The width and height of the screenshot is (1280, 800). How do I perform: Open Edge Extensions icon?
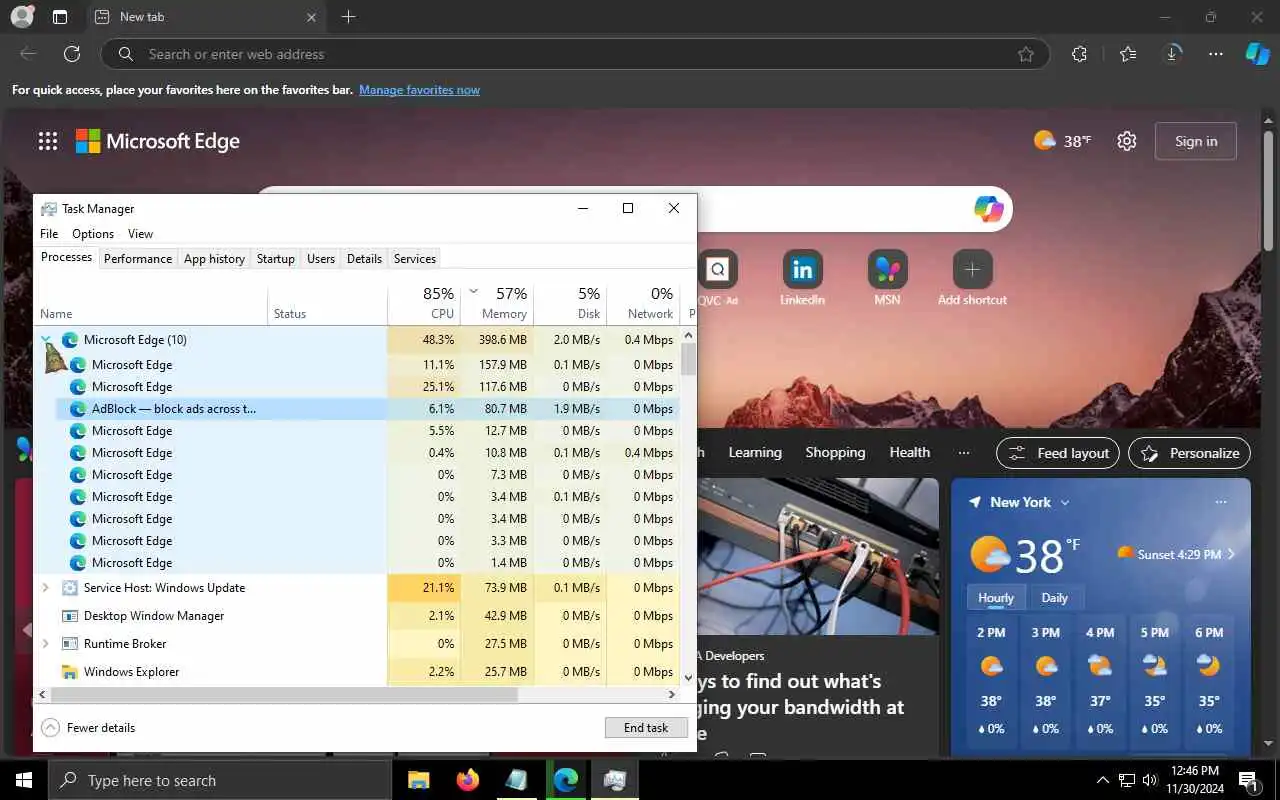(1079, 54)
